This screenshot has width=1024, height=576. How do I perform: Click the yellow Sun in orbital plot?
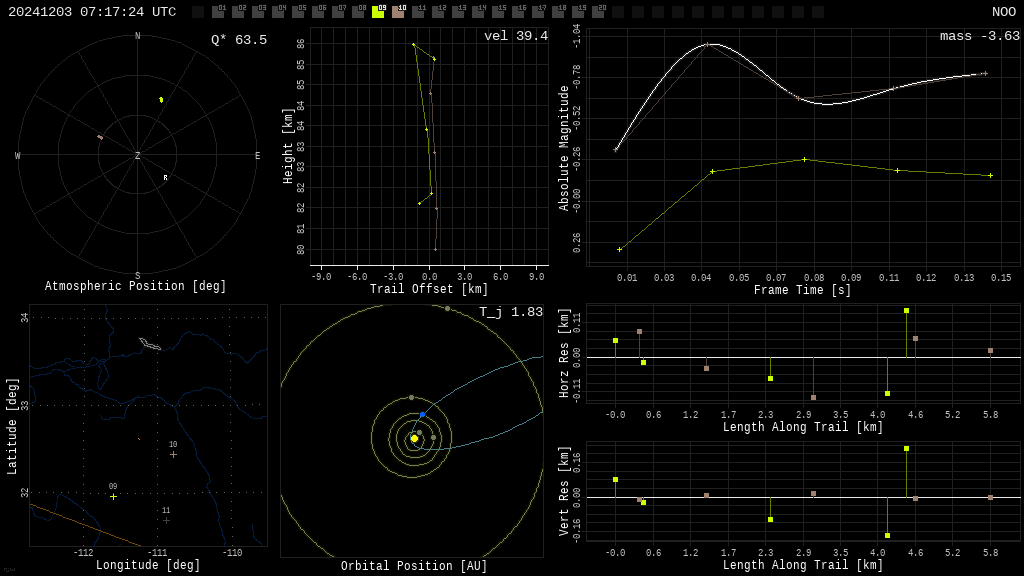pyautogui.click(x=414, y=439)
